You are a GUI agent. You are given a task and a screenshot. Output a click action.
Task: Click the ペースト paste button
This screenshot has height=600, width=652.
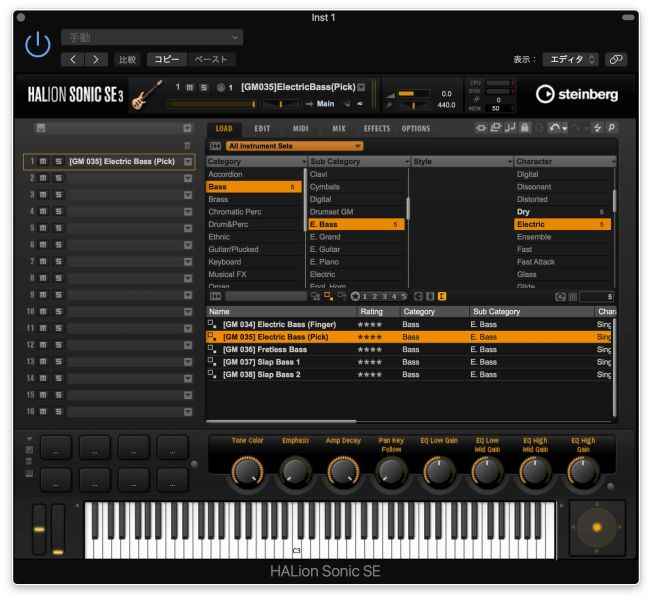tap(211, 59)
